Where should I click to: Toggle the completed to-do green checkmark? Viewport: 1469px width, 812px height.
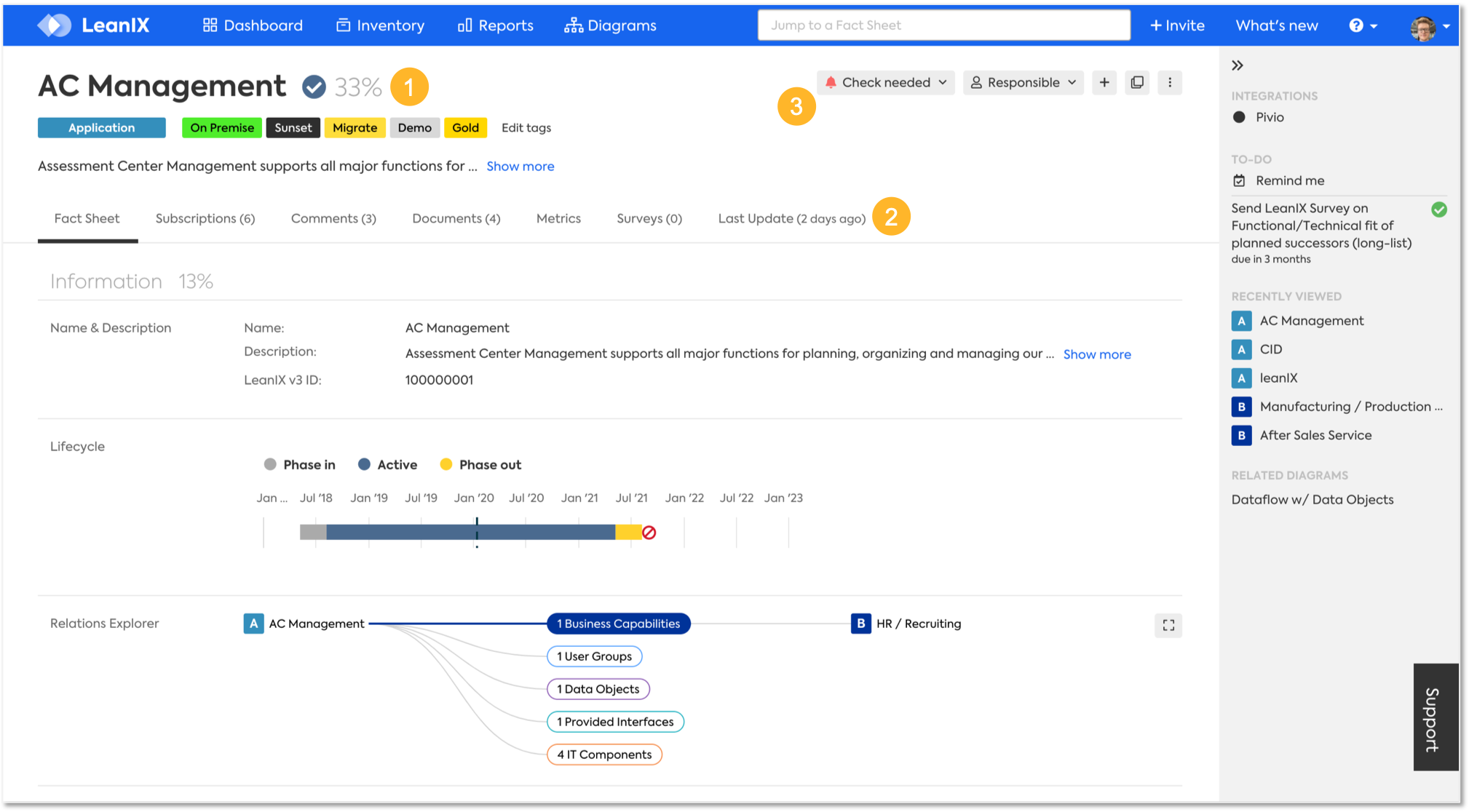pyautogui.click(x=1438, y=210)
